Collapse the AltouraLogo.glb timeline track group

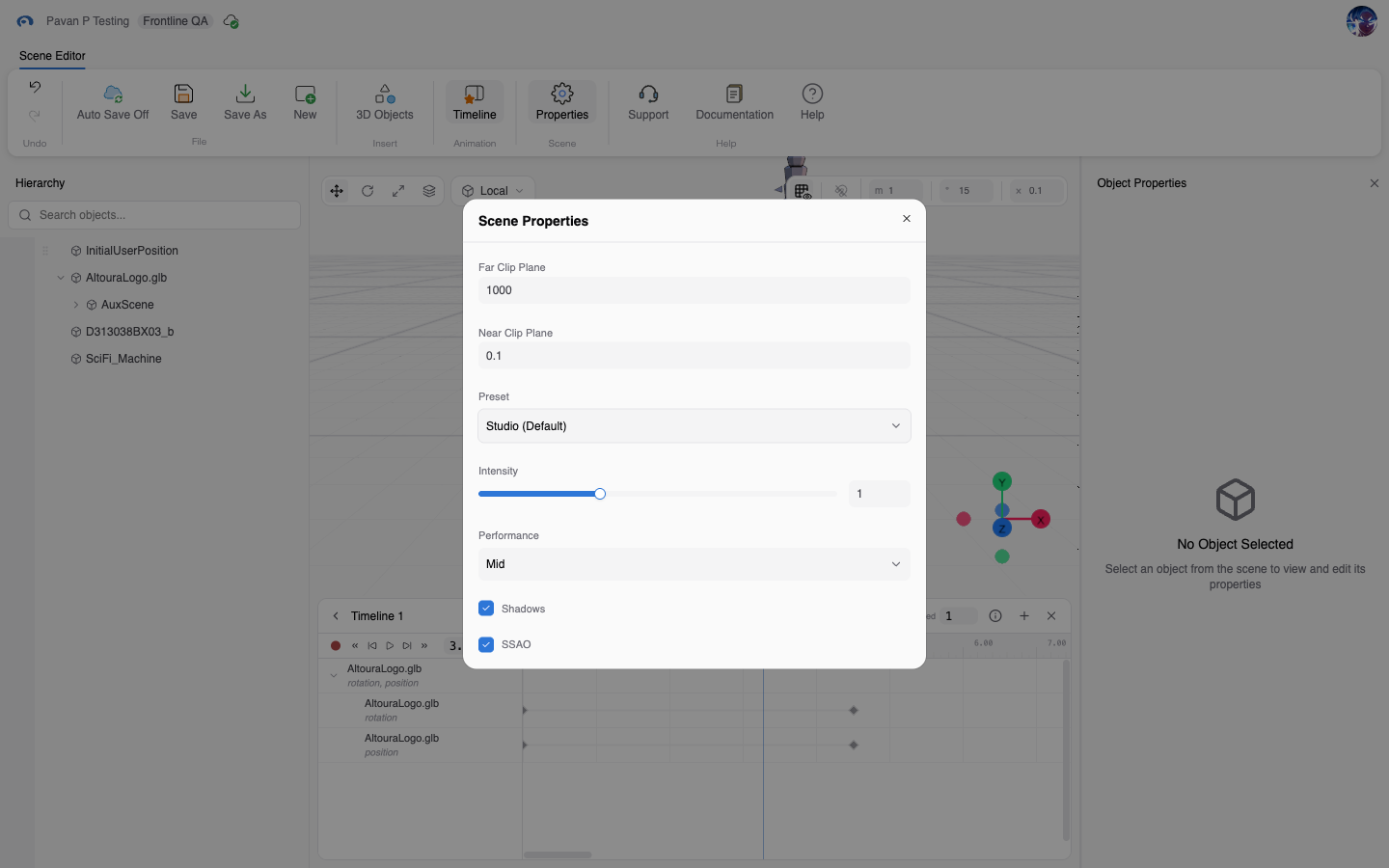click(x=334, y=675)
